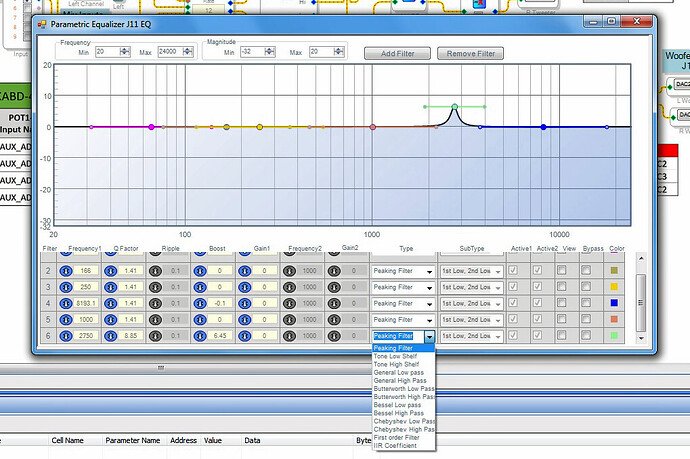Click the Gain2 info icon for filter 4
690x459 pixels.
(x=336, y=303)
